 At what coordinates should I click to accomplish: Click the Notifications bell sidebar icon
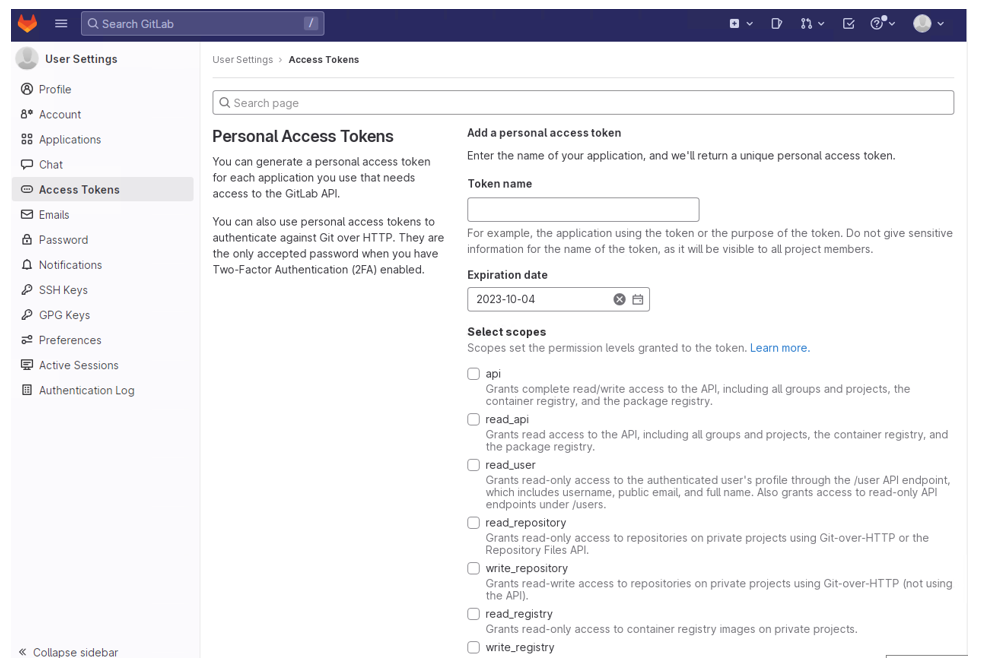click(x=27, y=265)
